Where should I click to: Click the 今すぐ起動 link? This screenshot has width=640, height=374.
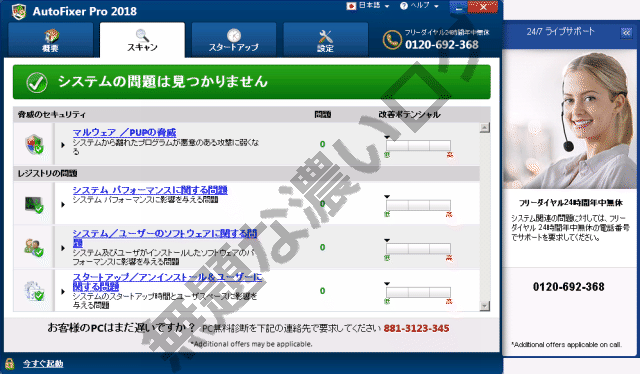43,363
